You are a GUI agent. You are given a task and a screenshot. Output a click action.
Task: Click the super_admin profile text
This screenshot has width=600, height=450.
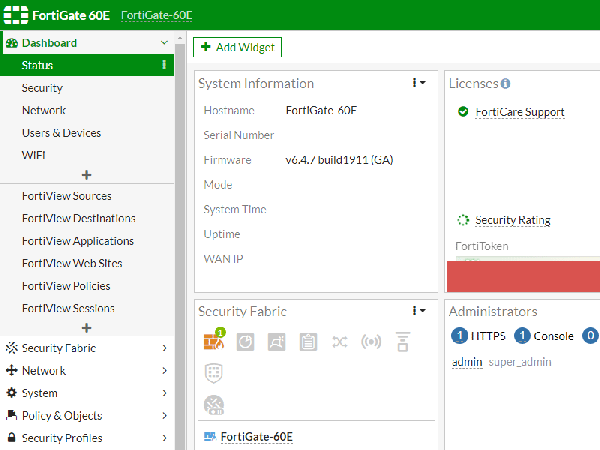520,362
